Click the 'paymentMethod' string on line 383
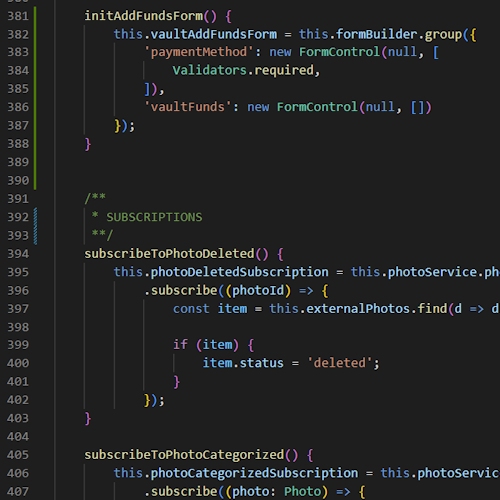Image resolution: width=500 pixels, height=500 pixels. click(199, 52)
